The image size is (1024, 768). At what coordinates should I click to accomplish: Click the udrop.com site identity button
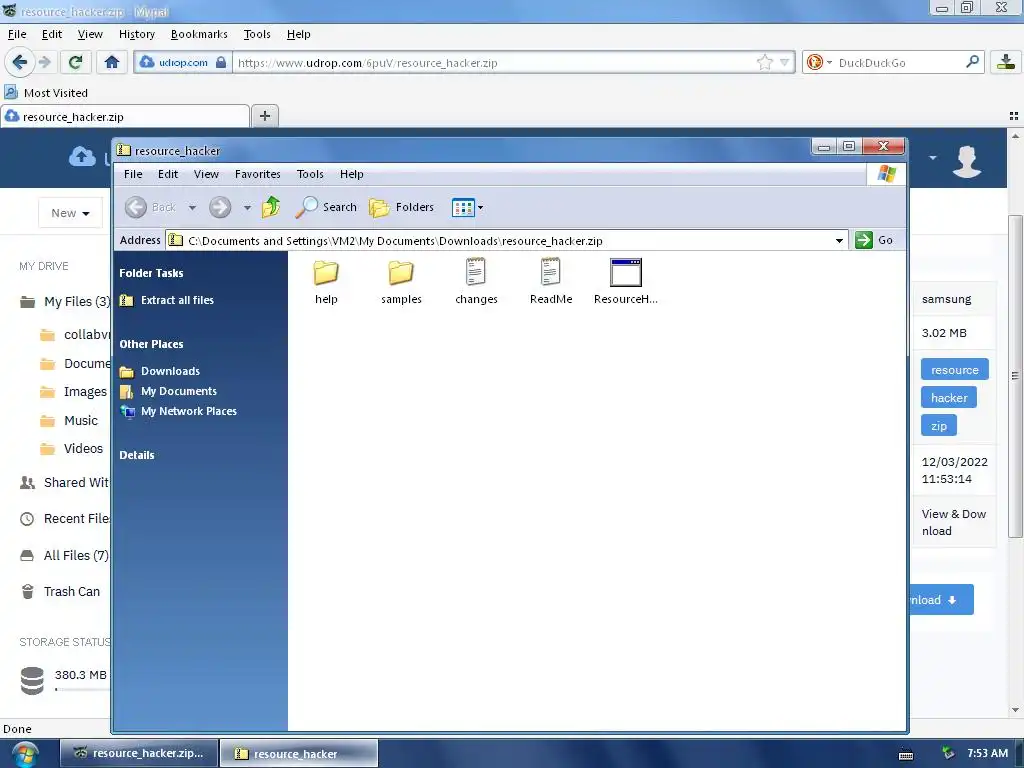pos(183,63)
